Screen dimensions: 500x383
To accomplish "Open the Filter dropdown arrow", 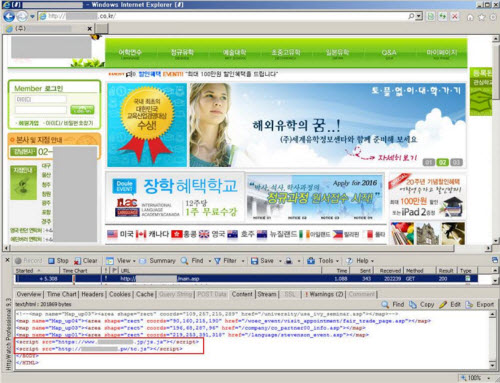I will pos(243,261).
